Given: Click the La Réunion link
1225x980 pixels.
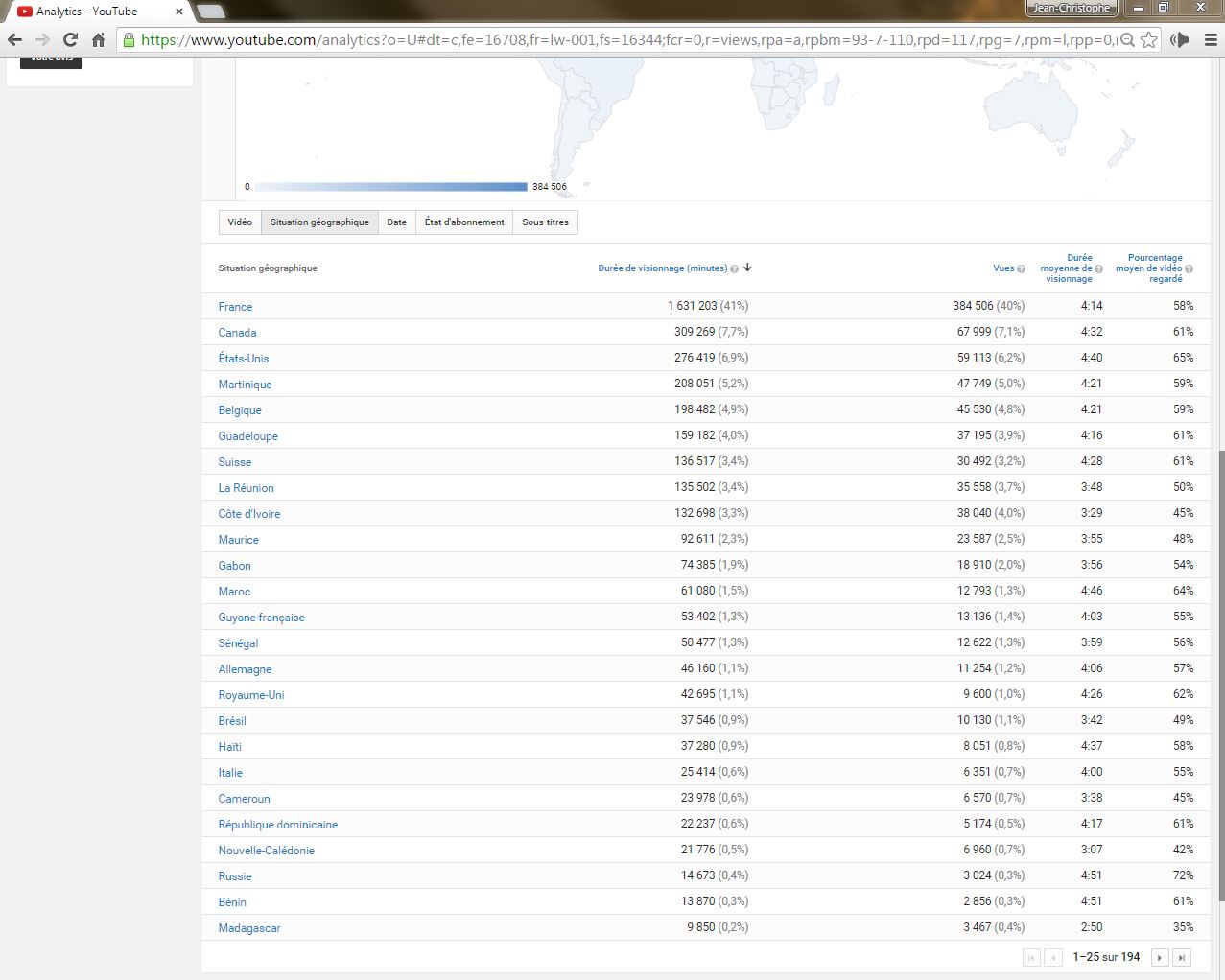Looking at the screenshot, I should coord(246,488).
